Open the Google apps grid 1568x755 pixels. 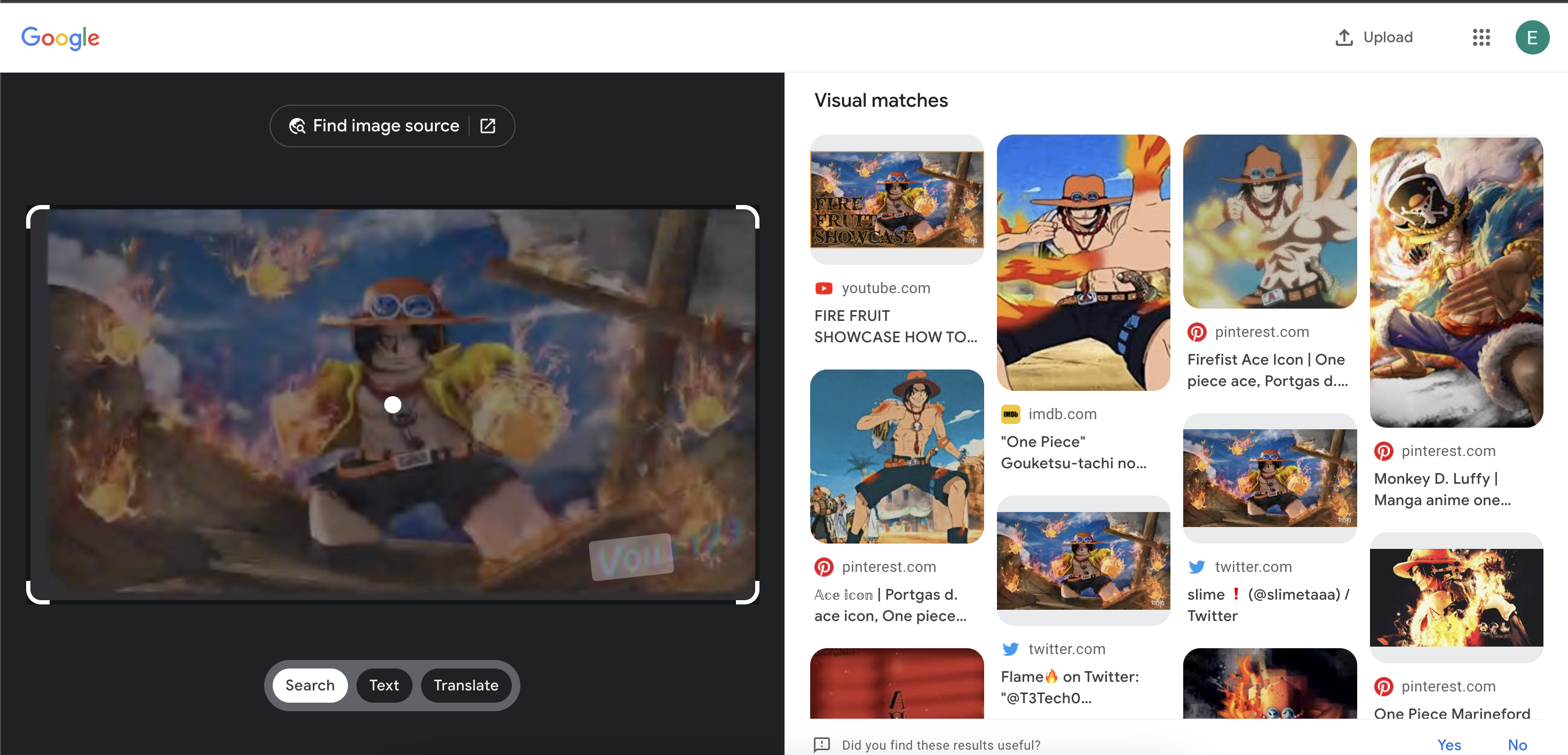1481,38
